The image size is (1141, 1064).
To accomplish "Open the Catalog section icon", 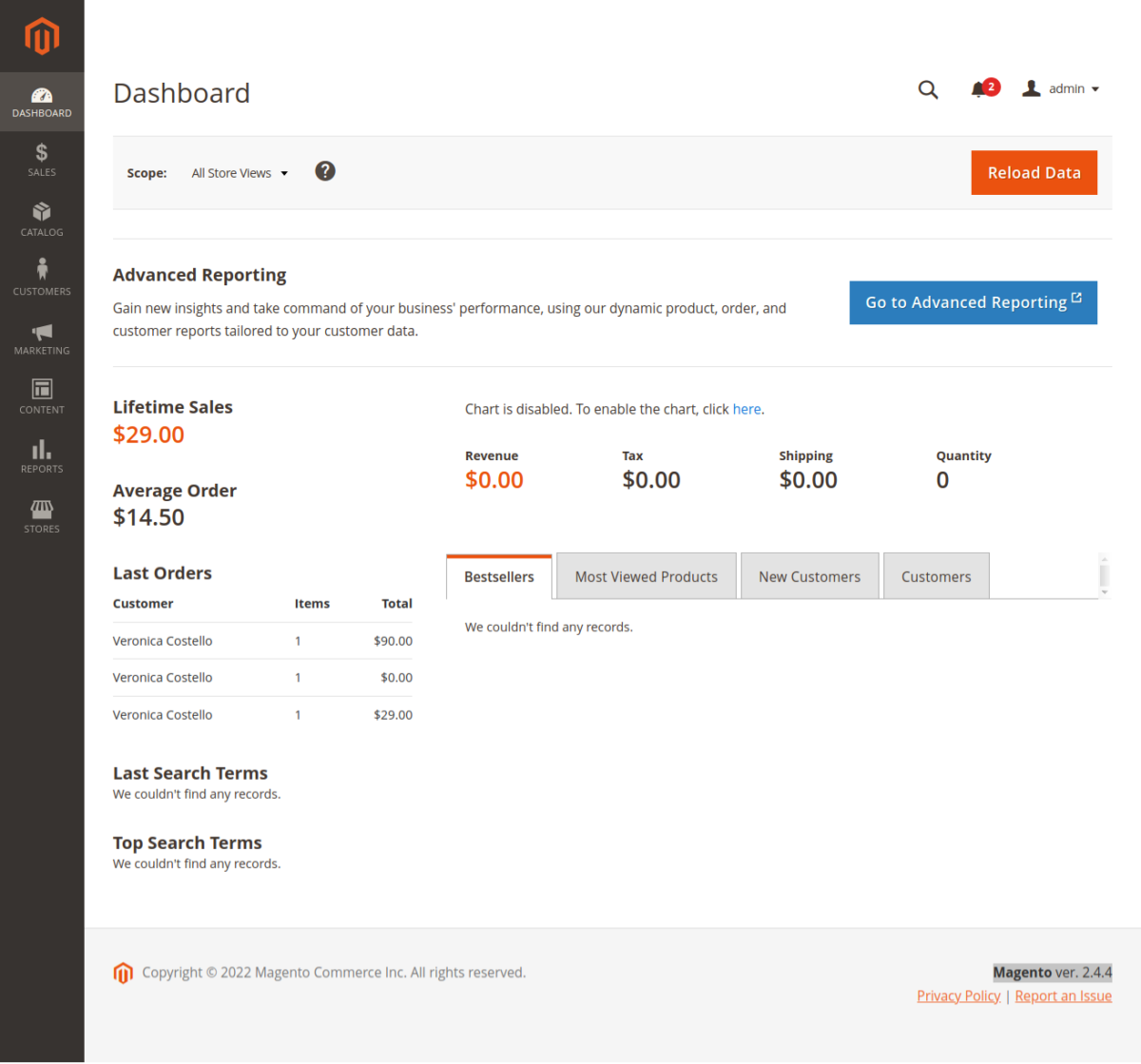I will [x=41, y=219].
